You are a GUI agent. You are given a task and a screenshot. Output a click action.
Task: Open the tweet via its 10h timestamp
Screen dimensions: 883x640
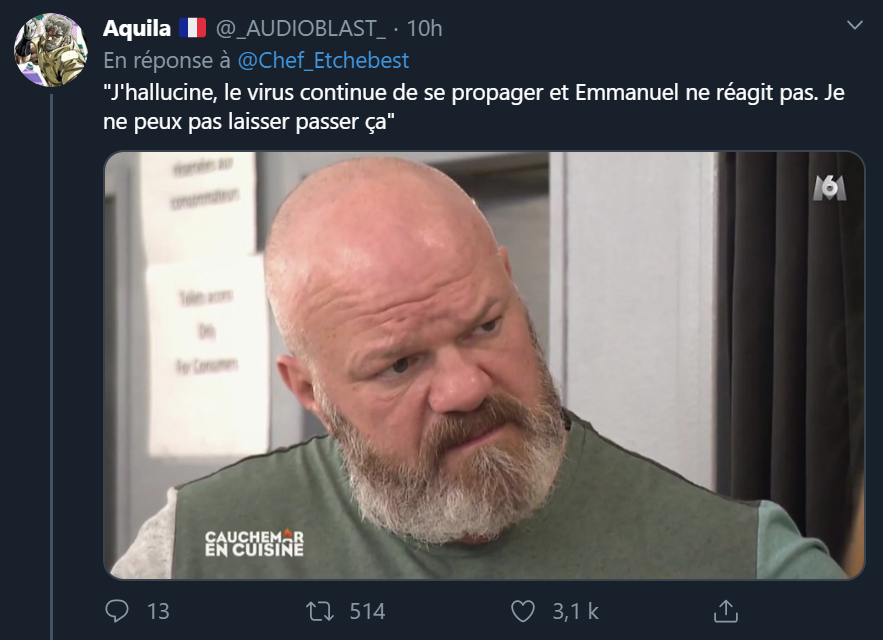[424, 28]
